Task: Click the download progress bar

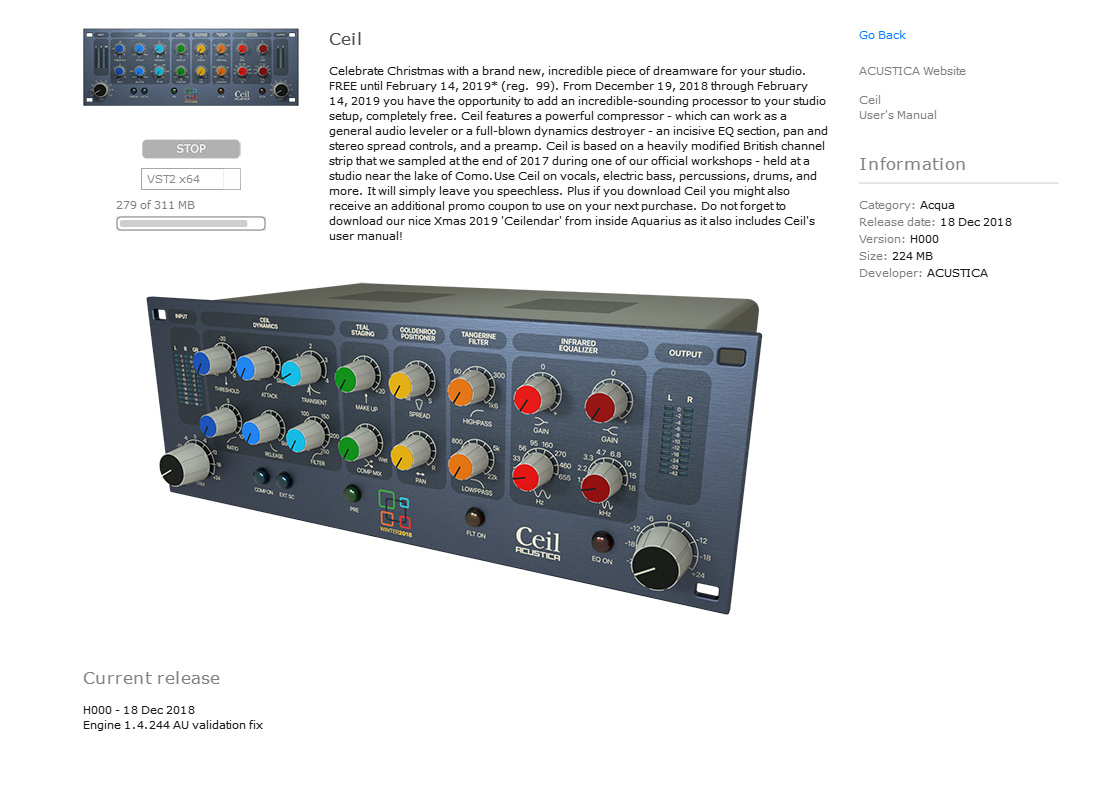Action: click(x=191, y=224)
